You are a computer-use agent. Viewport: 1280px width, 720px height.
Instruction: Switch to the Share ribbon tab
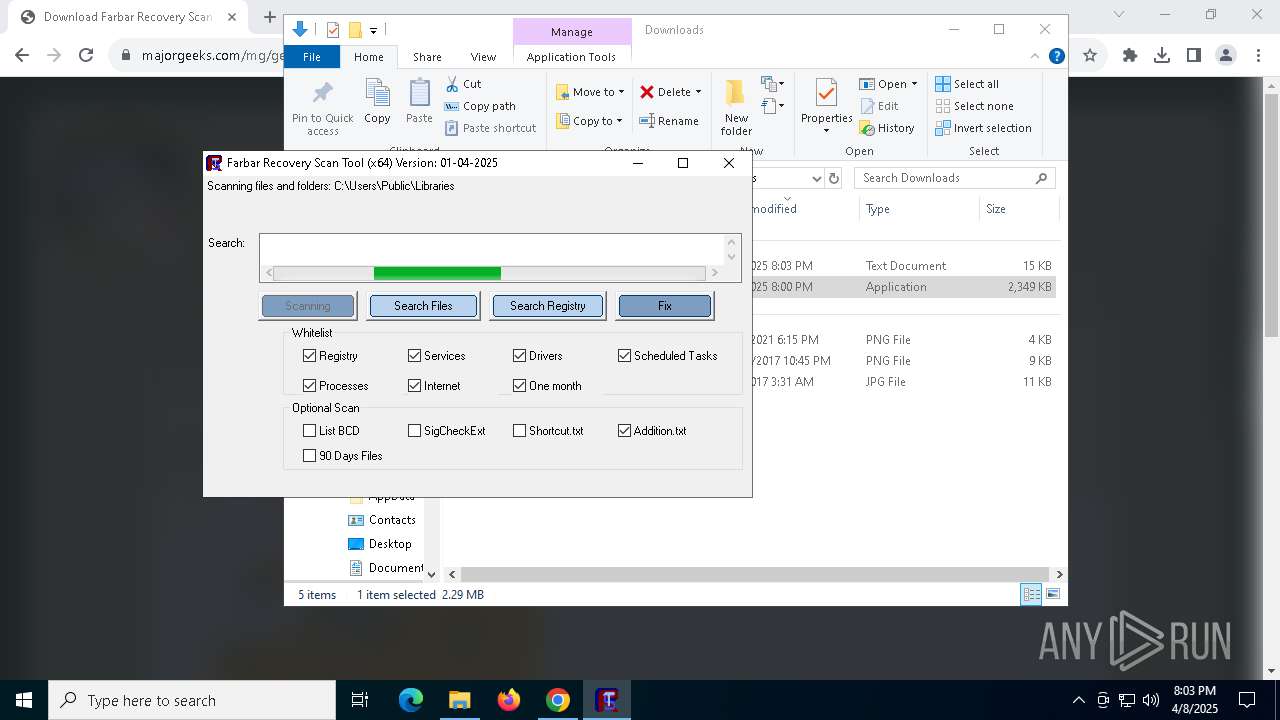(x=427, y=57)
